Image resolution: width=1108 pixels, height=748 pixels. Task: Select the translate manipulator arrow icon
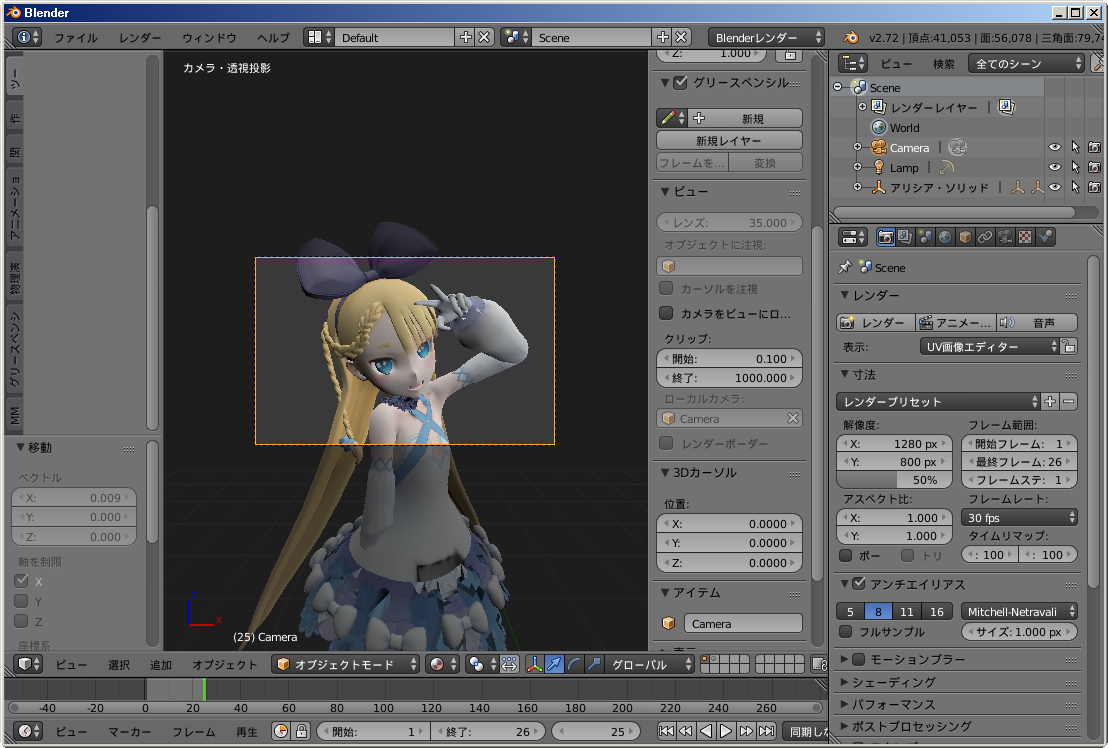point(554,665)
